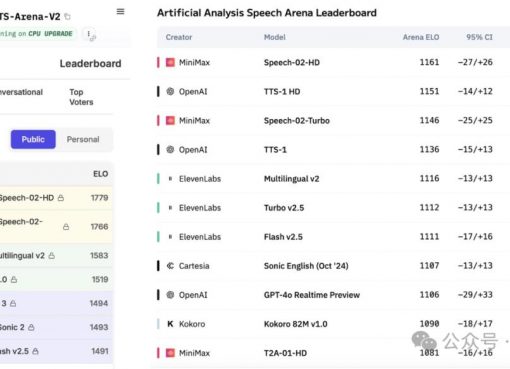Screen dimensions: 510x369
Task: Select the GPT-4o Realtime Preview row
Action: point(333,295)
